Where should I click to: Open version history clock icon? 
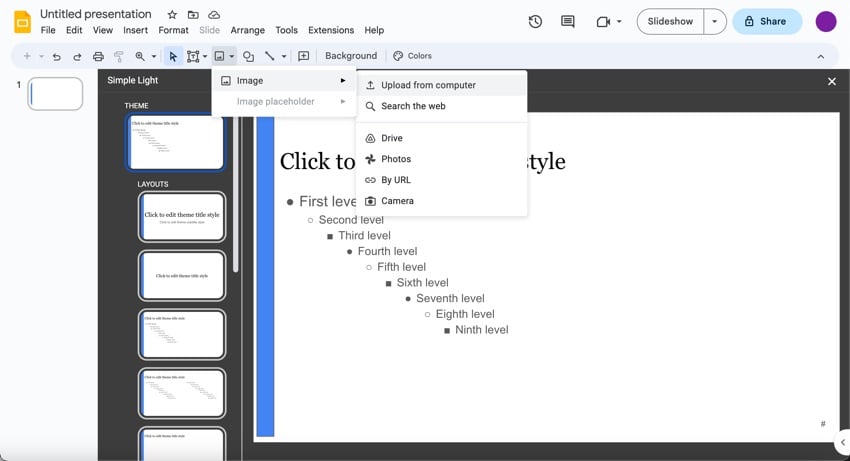[x=535, y=22]
